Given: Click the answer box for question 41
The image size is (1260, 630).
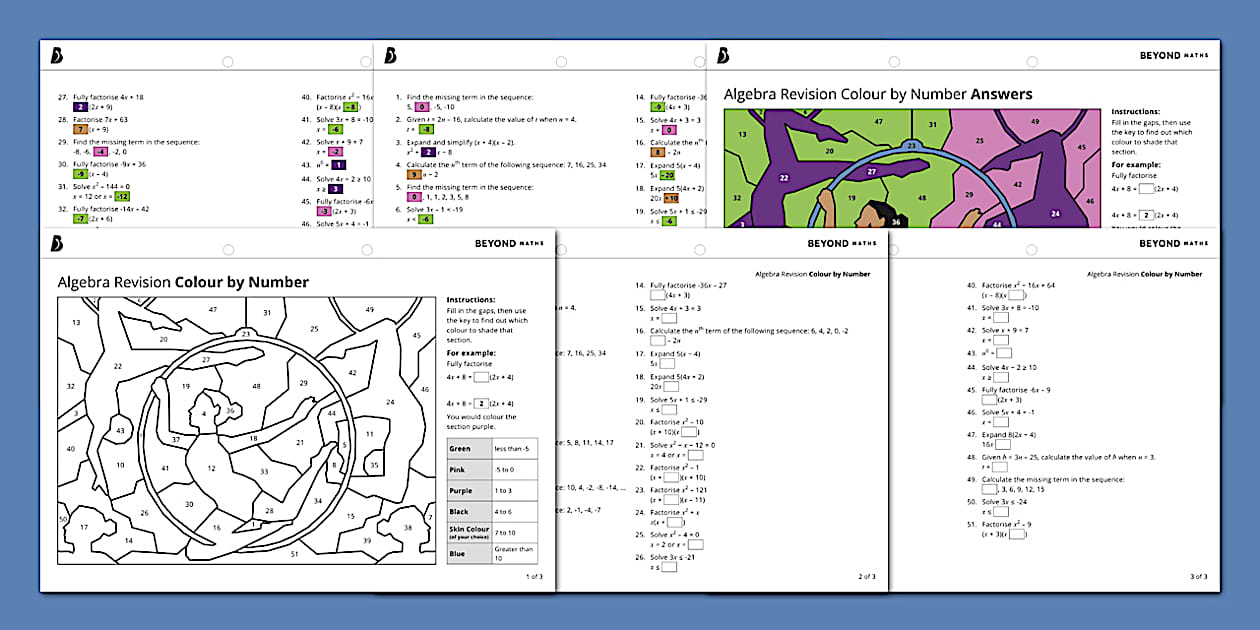Looking at the screenshot, I should click(x=999, y=319).
